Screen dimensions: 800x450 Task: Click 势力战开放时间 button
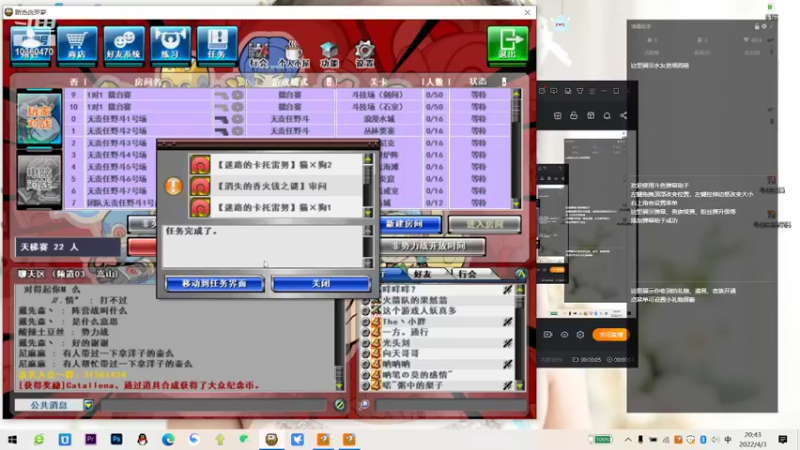432,246
